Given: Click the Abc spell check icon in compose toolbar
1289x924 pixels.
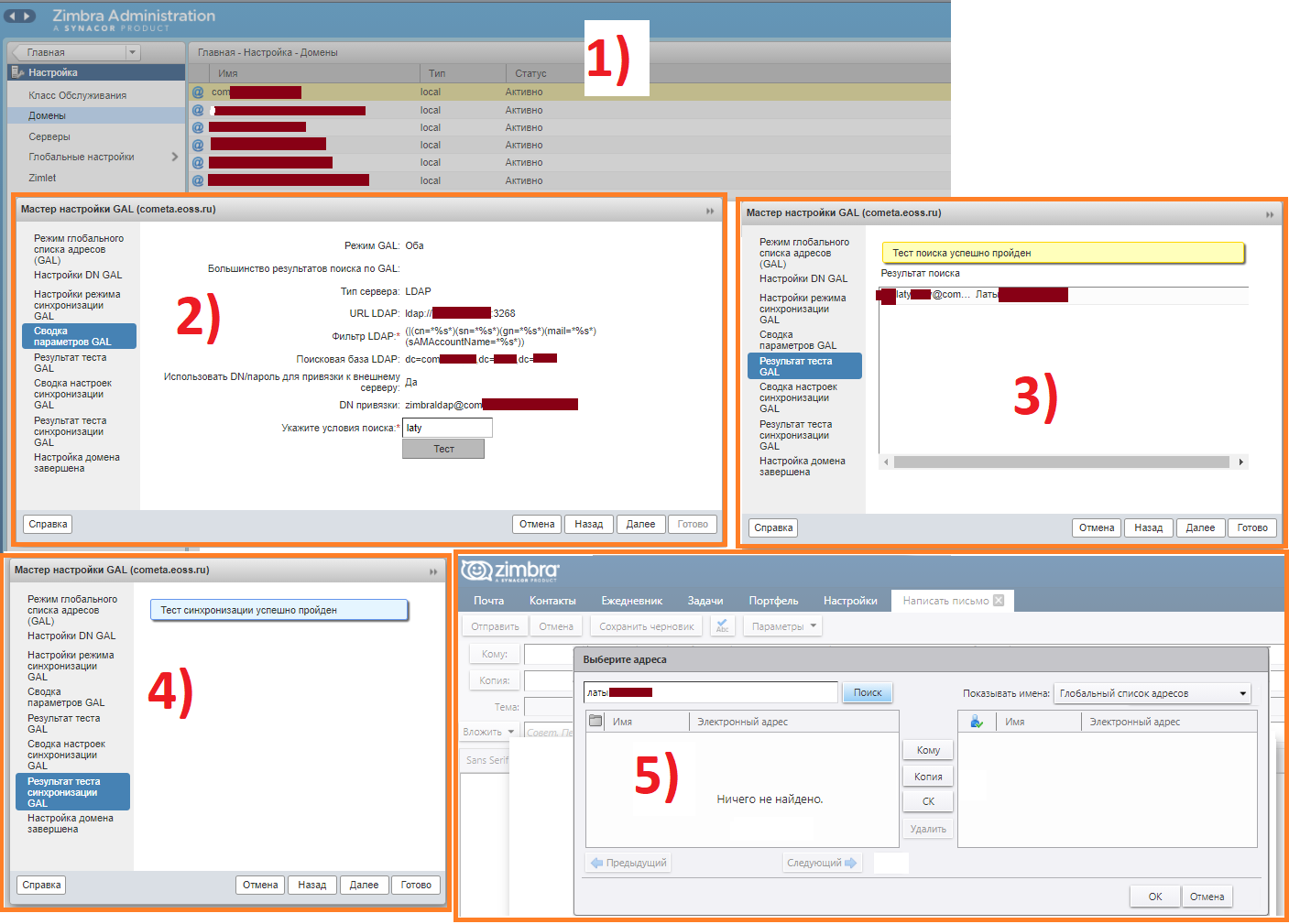Looking at the screenshot, I should [723, 626].
